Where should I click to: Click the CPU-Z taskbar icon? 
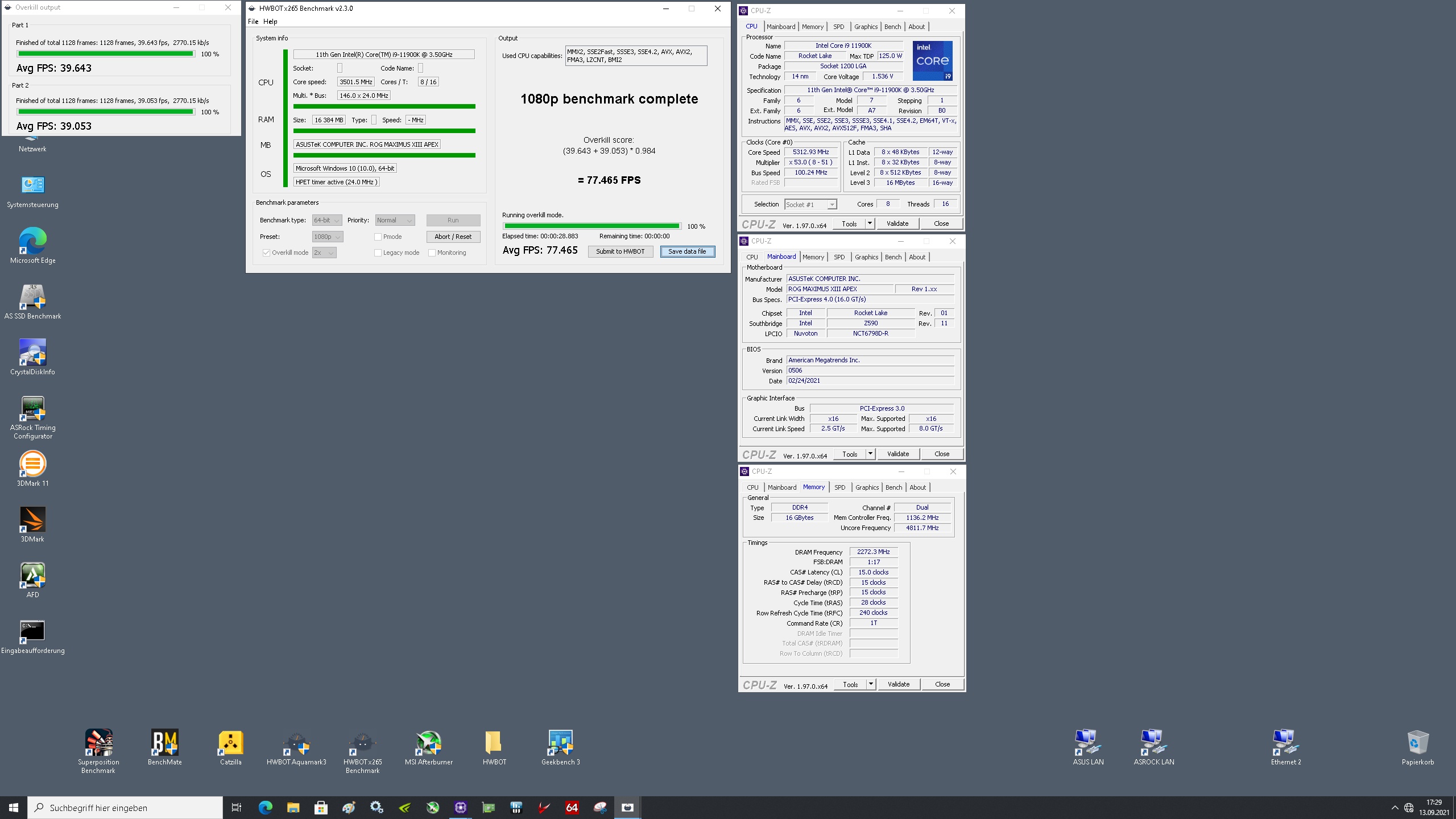tap(461, 808)
